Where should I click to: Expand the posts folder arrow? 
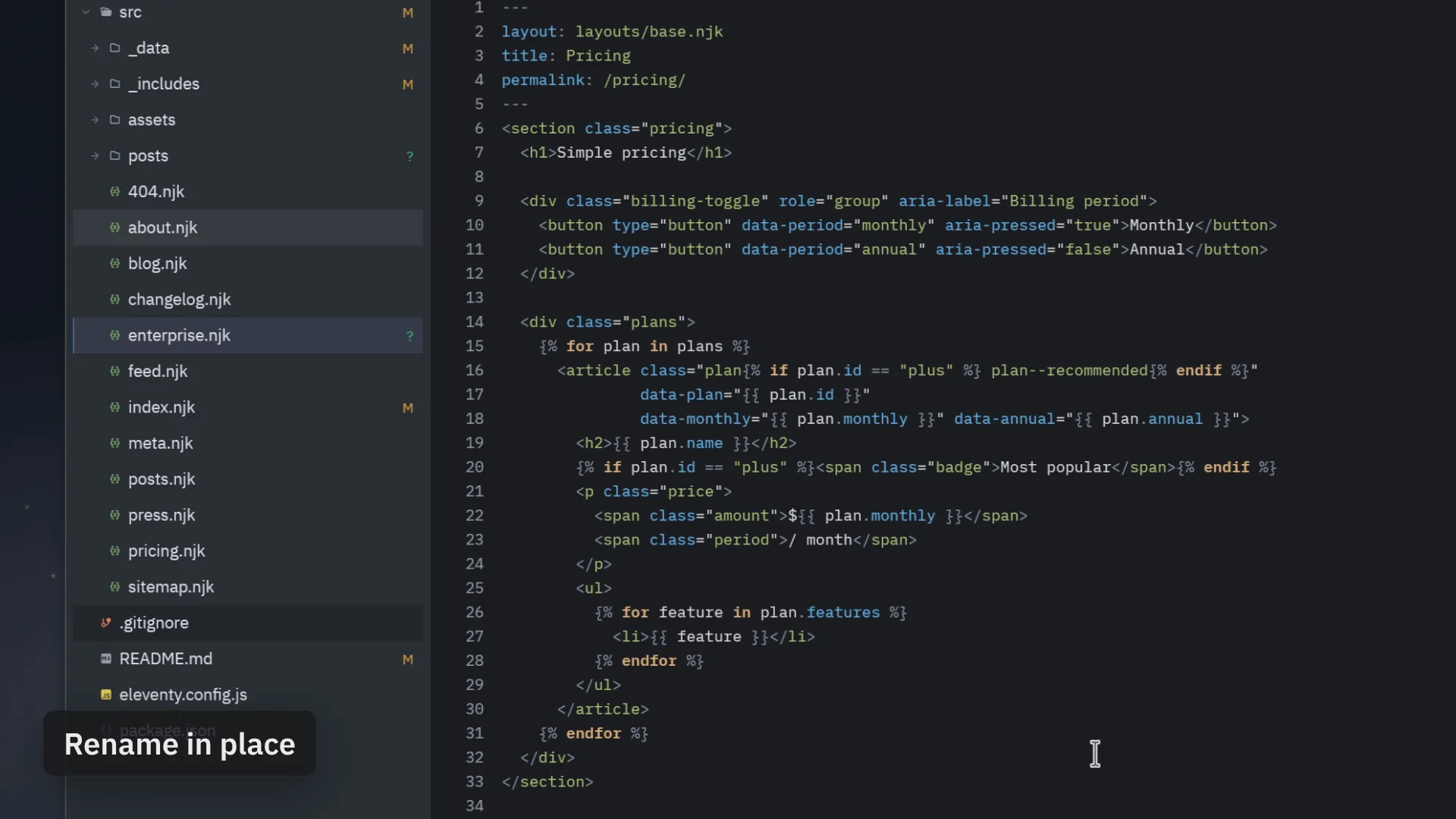pyautogui.click(x=95, y=155)
